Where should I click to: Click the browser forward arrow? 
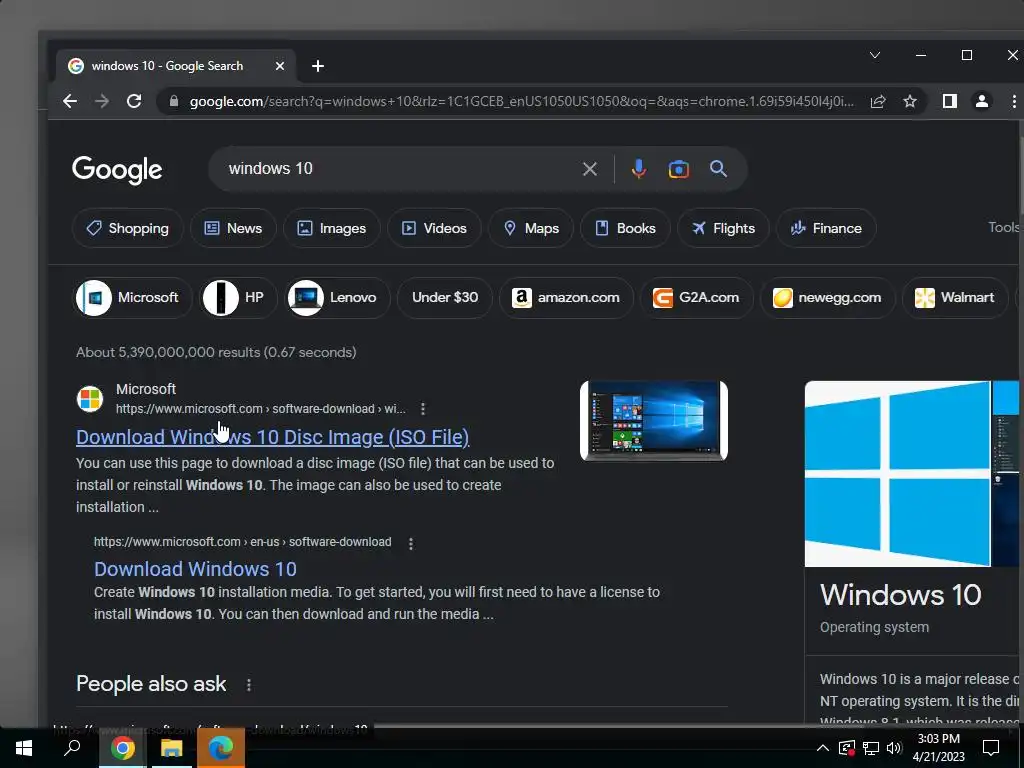pos(102,101)
